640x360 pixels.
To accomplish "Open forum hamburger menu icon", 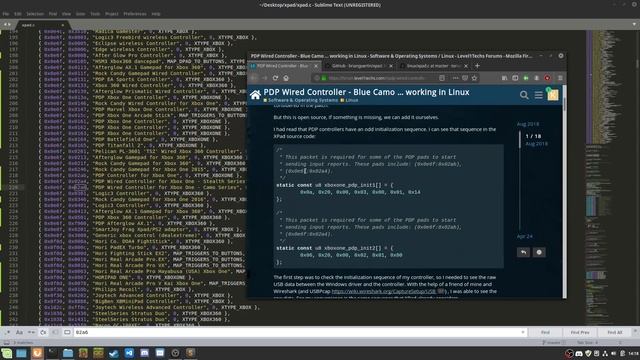I will (539, 95).
